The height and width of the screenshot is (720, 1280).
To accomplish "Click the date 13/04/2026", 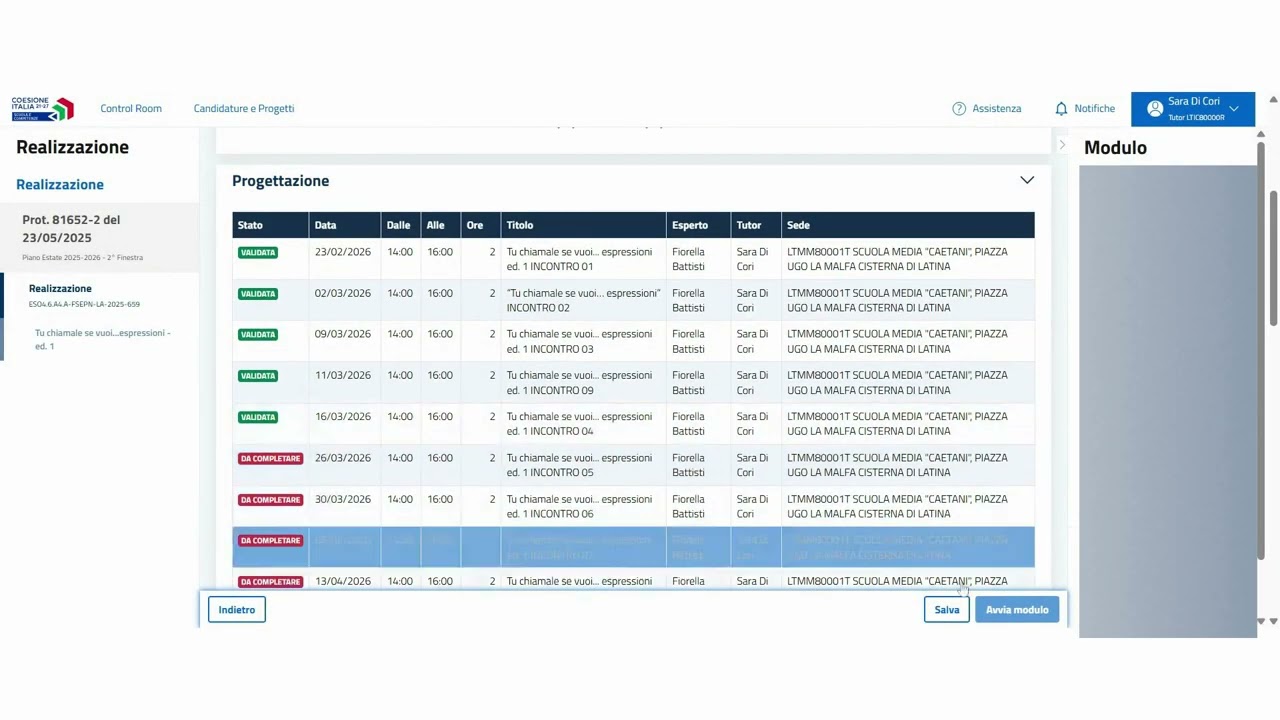I will (x=343, y=581).
